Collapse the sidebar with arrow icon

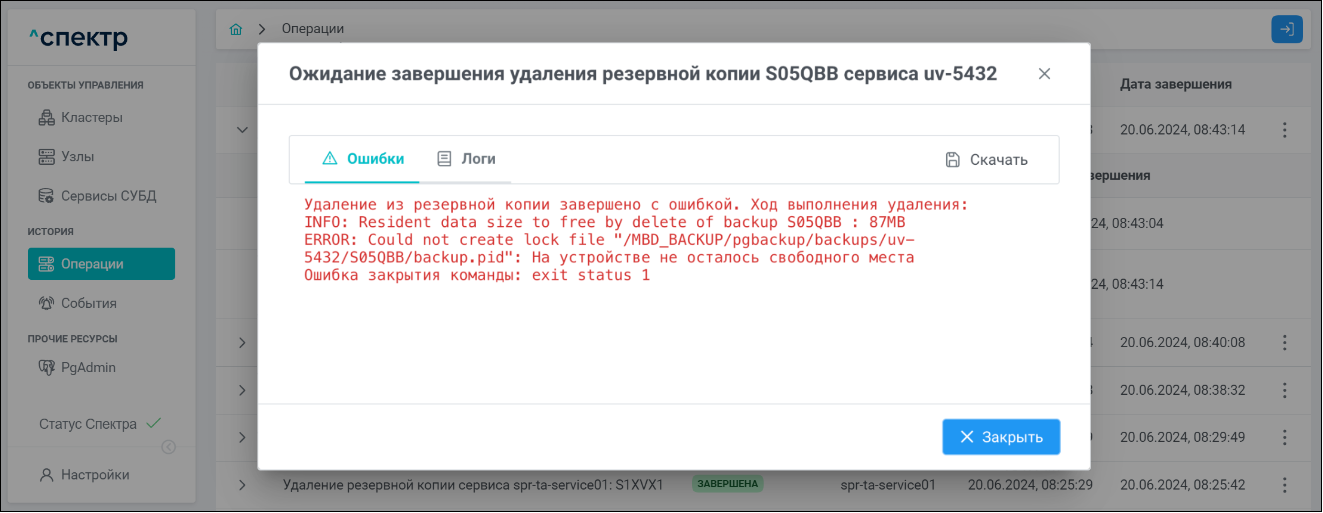[169, 447]
